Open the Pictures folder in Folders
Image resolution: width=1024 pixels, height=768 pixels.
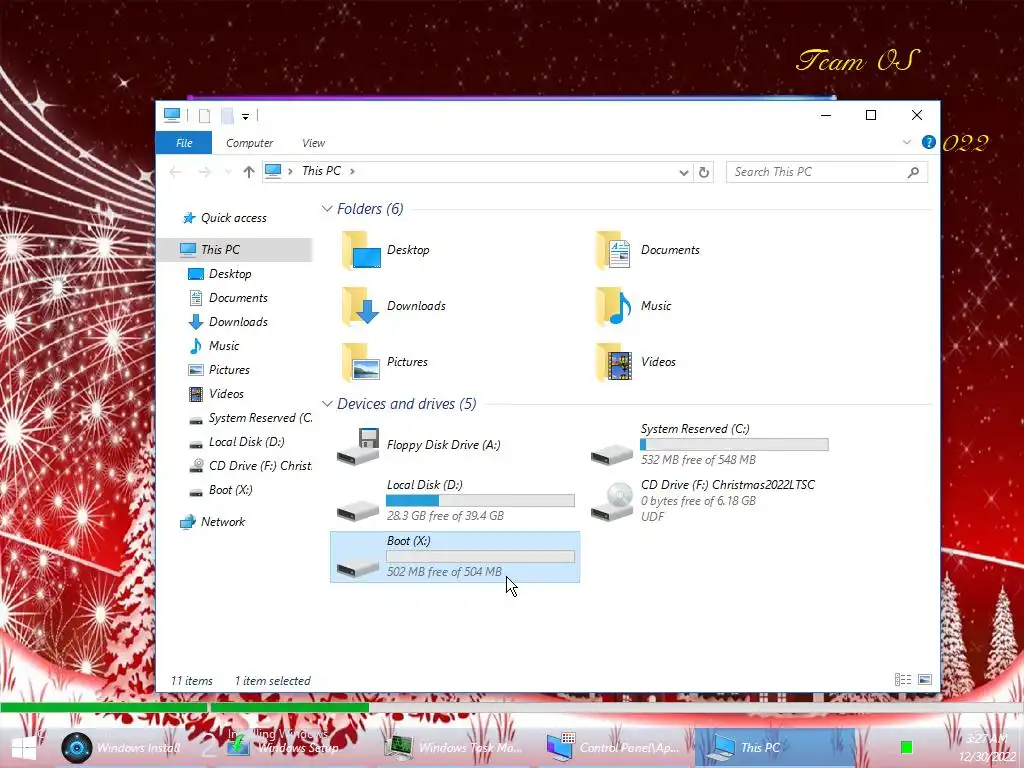[385, 362]
